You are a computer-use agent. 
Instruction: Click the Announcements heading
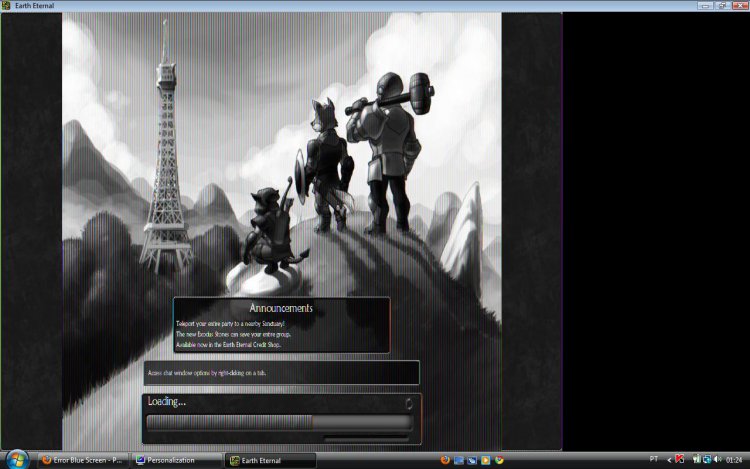pyautogui.click(x=281, y=308)
